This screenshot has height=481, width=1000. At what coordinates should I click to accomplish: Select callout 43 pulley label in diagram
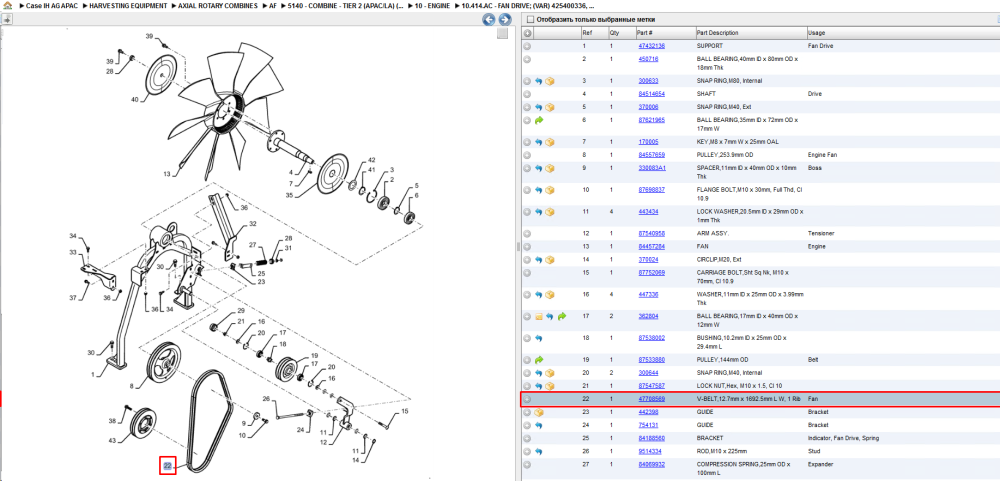coord(112,441)
